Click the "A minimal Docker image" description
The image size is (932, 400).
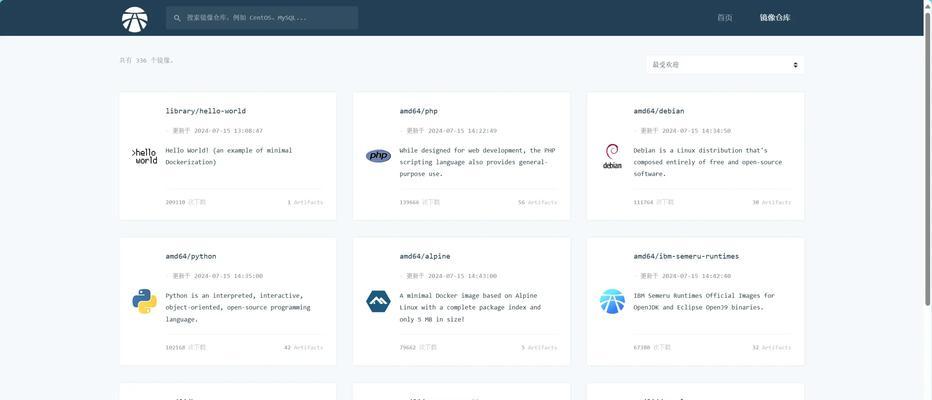click(470, 307)
